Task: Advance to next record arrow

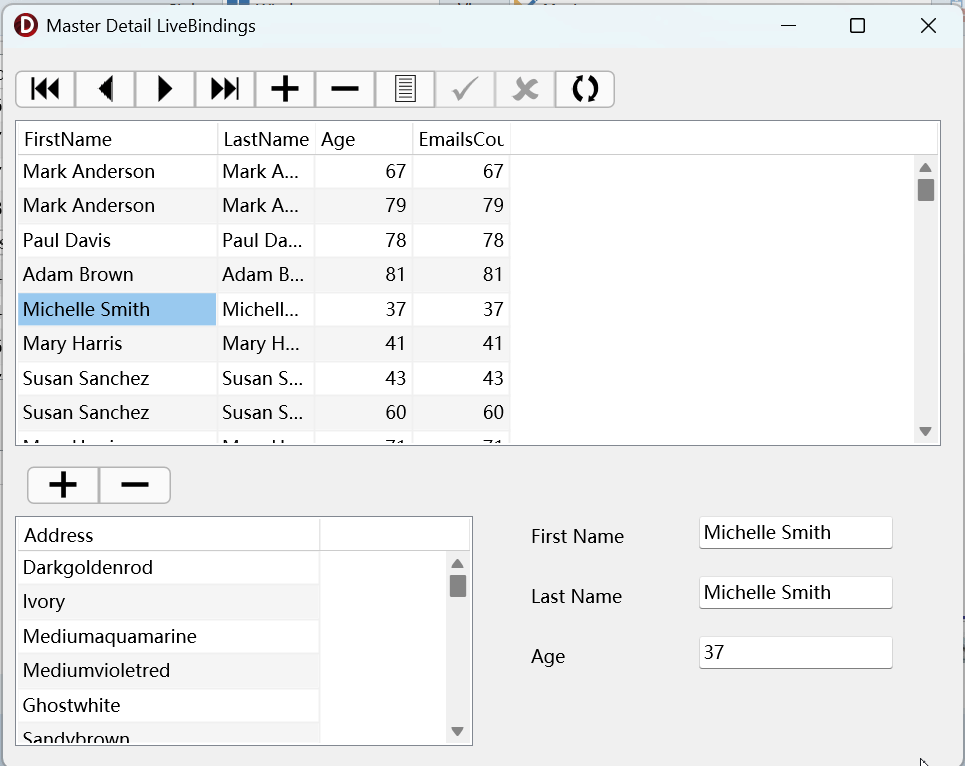Action: [165, 89]
